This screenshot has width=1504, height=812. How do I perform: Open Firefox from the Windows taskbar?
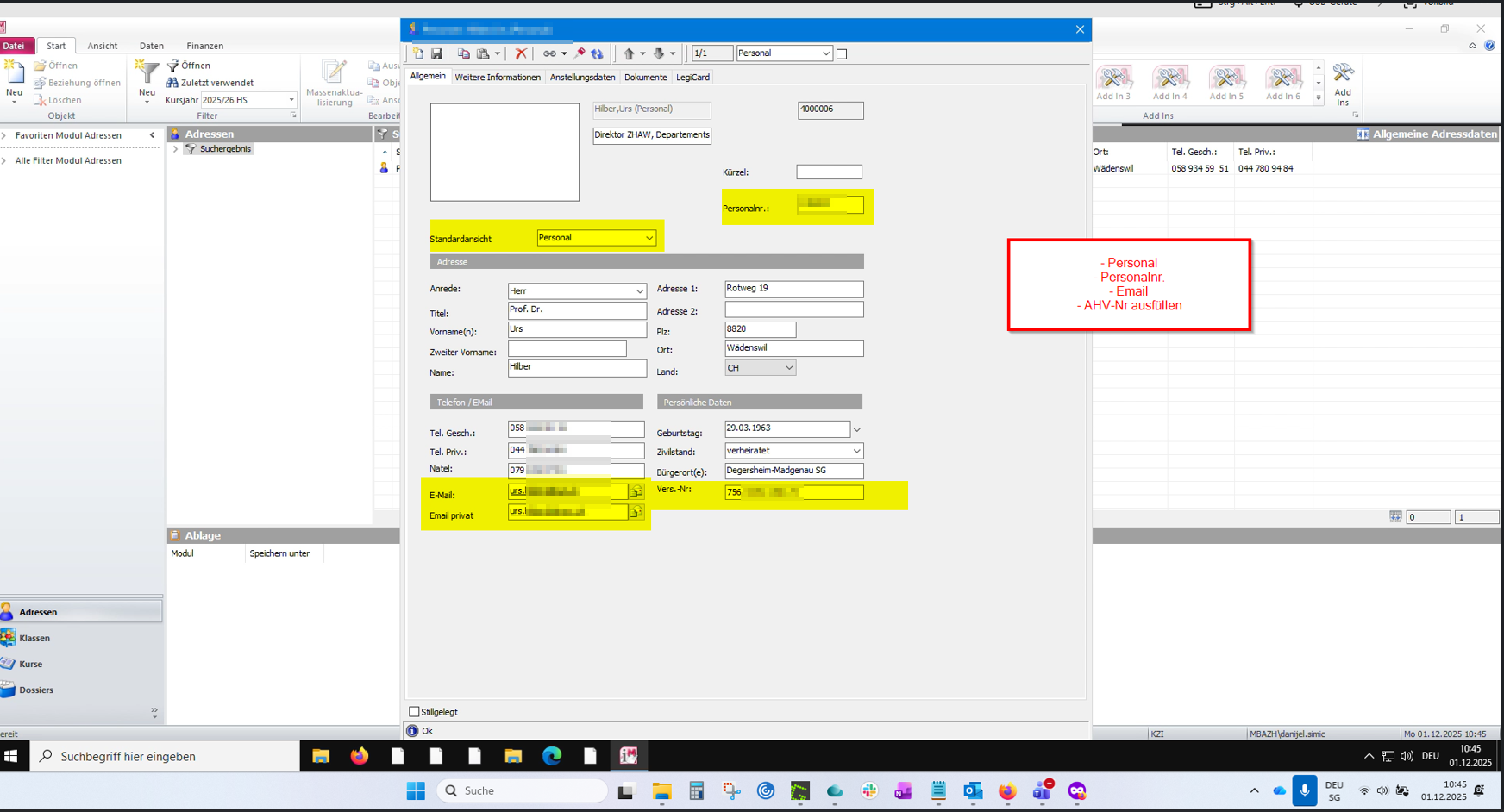click(x=360, y=756)
